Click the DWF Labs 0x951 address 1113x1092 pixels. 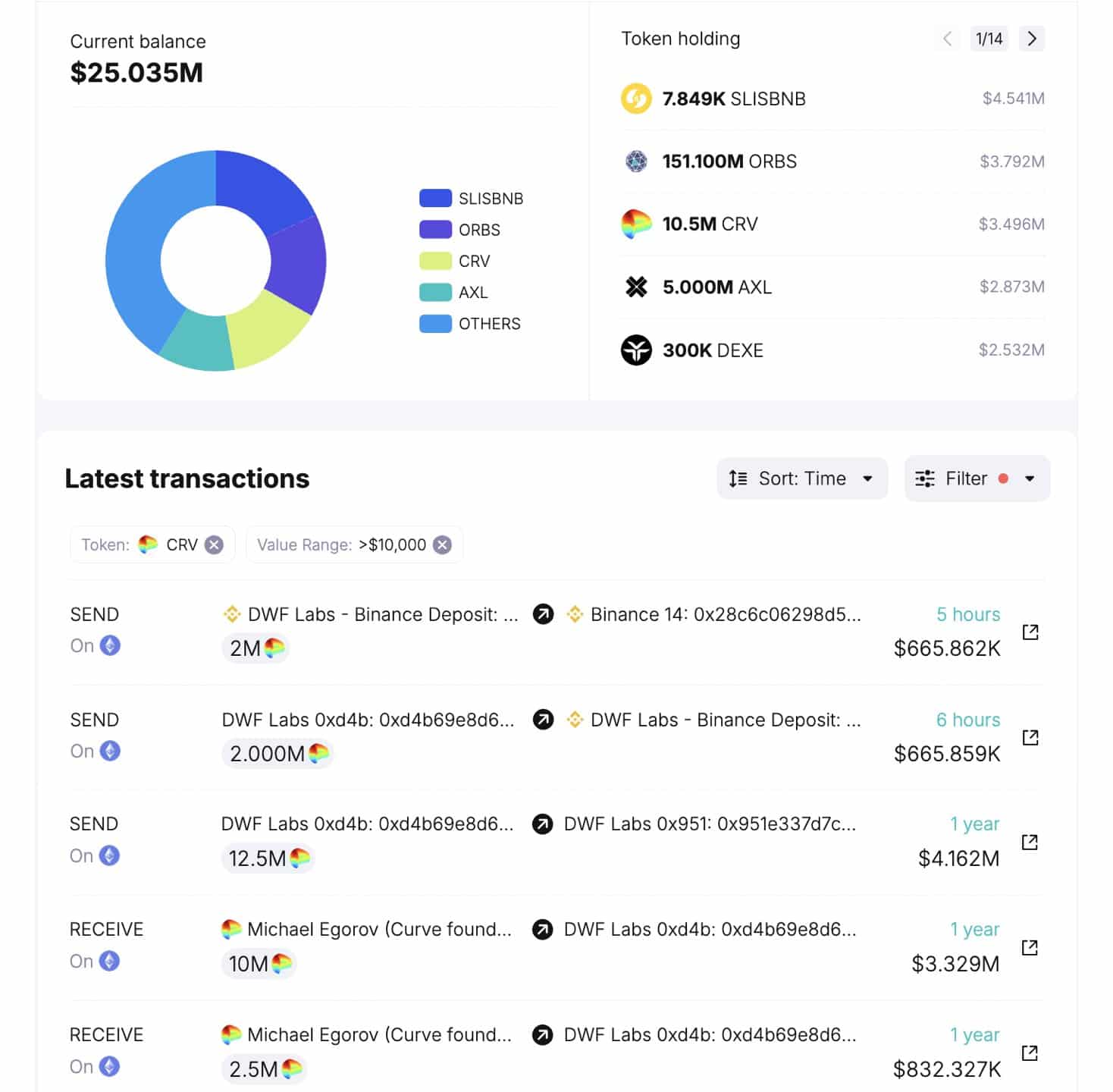pyautogui.click(x=709, y=824)
